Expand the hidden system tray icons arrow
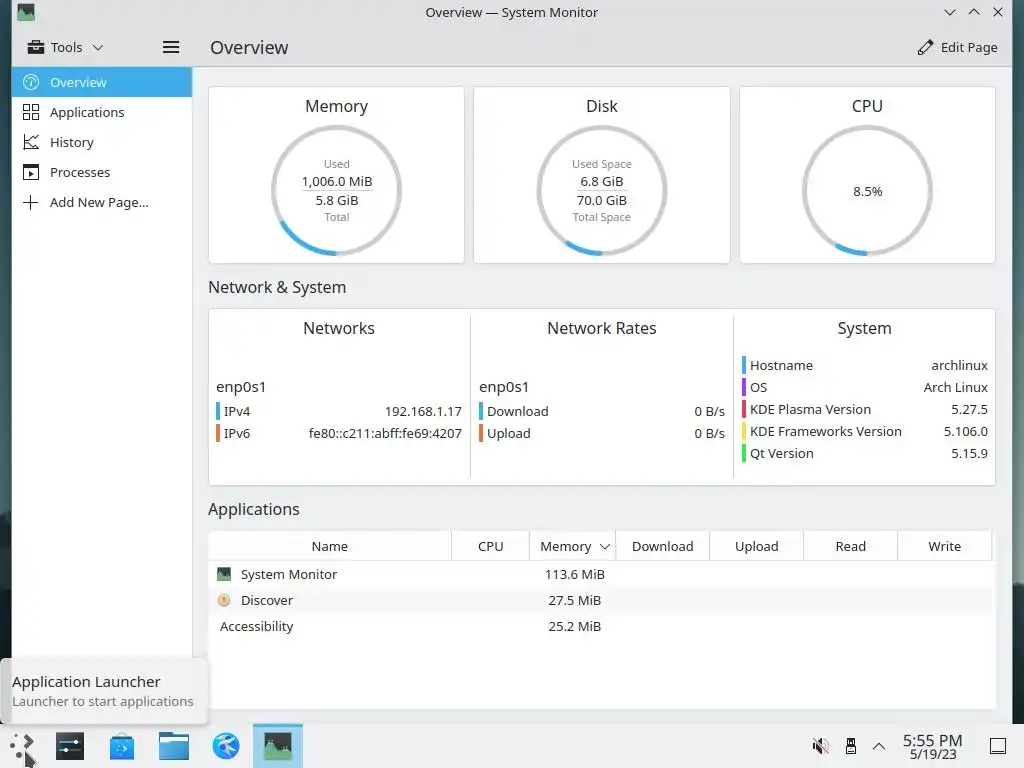This screenshot has height=768, width=1024. (x=879, y=746)
